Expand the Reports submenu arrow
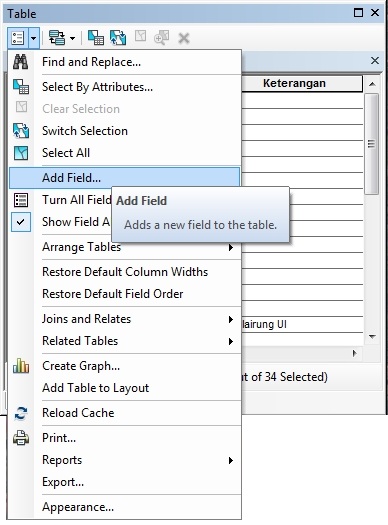The width and height of the screenshot is (388, 525). [x=231, y=460]
